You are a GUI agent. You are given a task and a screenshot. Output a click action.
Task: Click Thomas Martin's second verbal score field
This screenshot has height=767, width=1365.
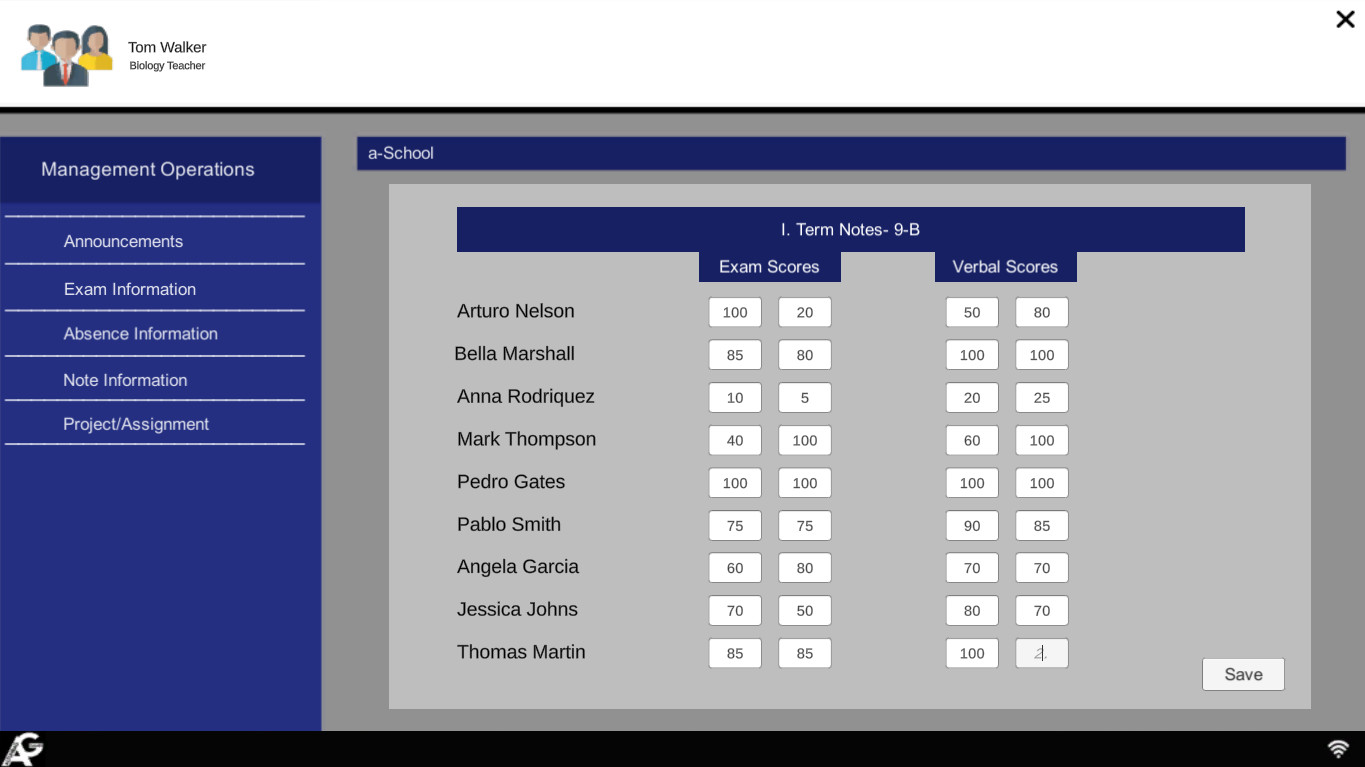(1041, 653)
